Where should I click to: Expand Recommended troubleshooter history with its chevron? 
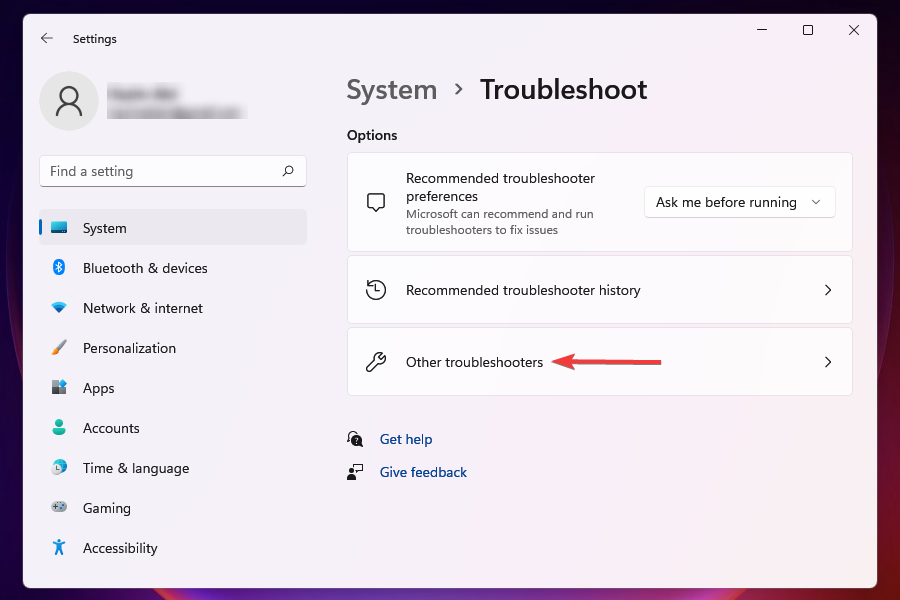(828, 290)
